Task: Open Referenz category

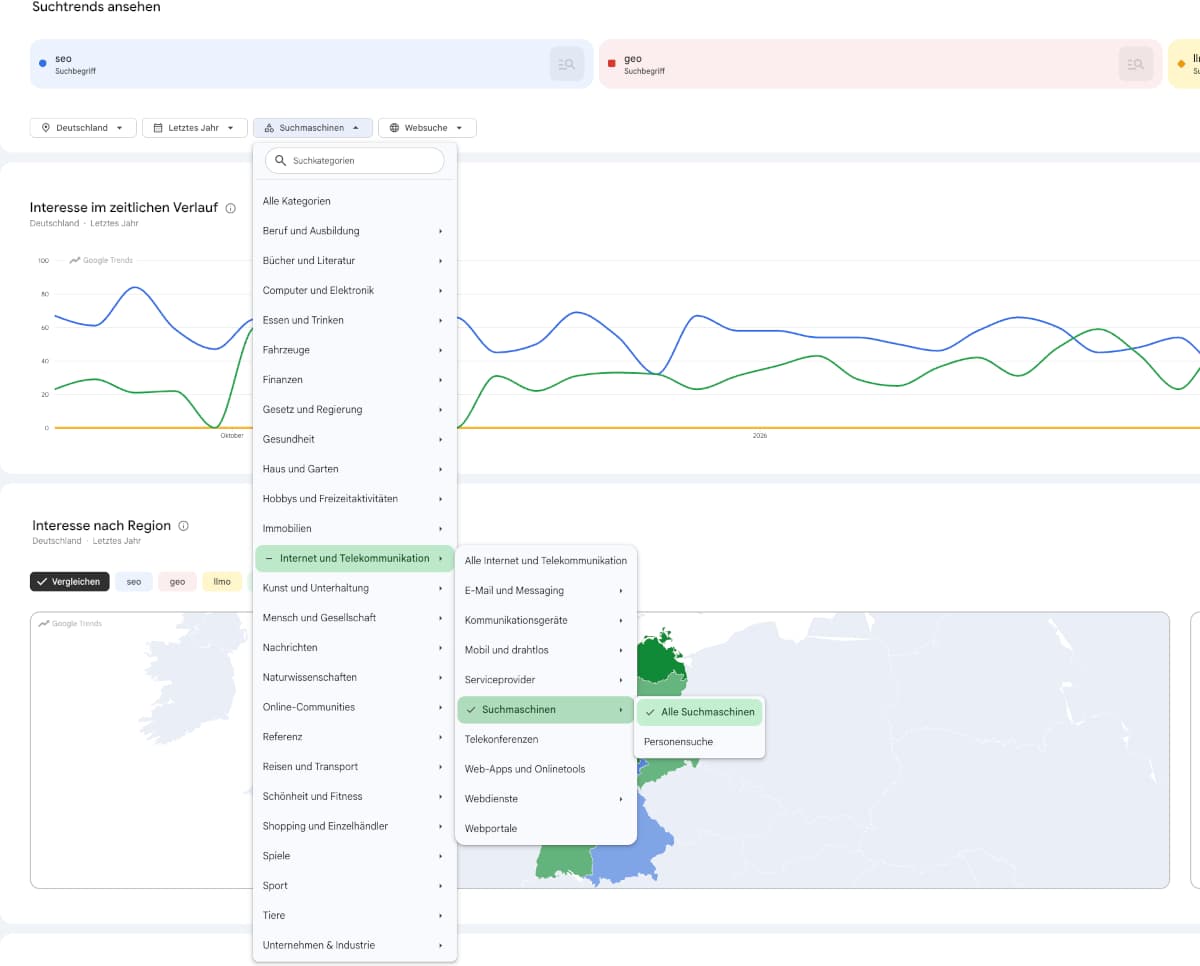Action: [355, 737]
